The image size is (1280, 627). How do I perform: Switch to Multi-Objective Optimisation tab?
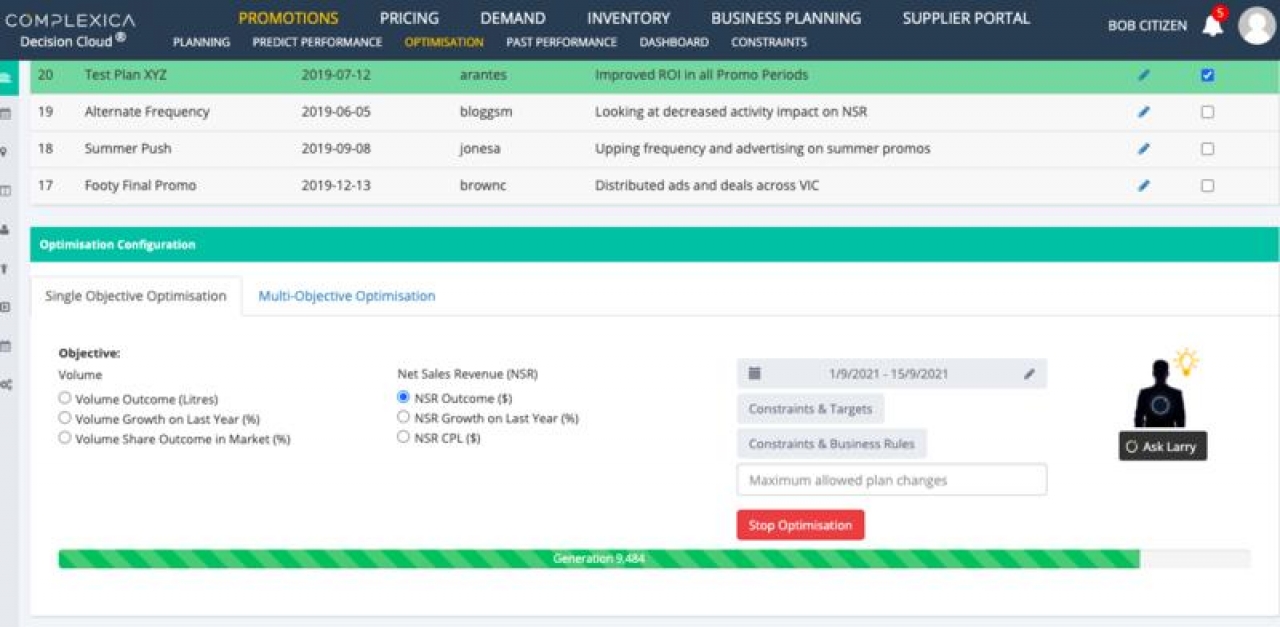click(346, 295)
